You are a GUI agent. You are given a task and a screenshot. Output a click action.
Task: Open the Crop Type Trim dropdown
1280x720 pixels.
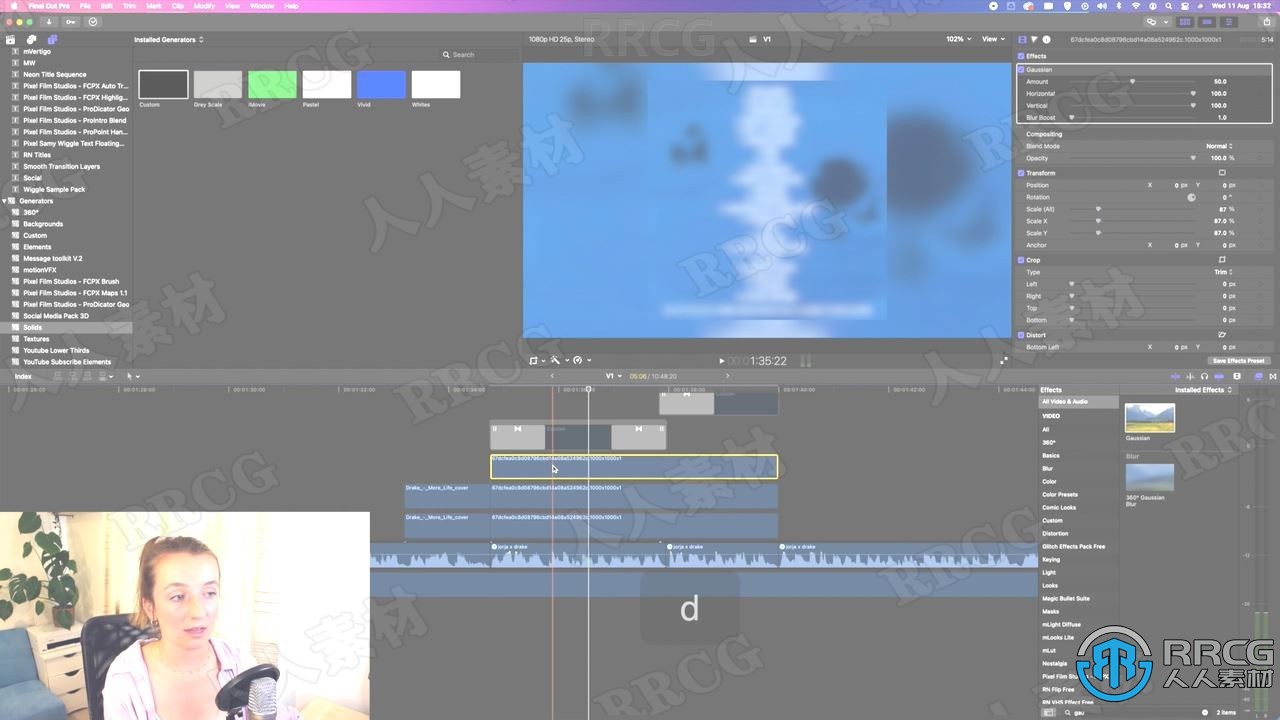(1223, 272)
